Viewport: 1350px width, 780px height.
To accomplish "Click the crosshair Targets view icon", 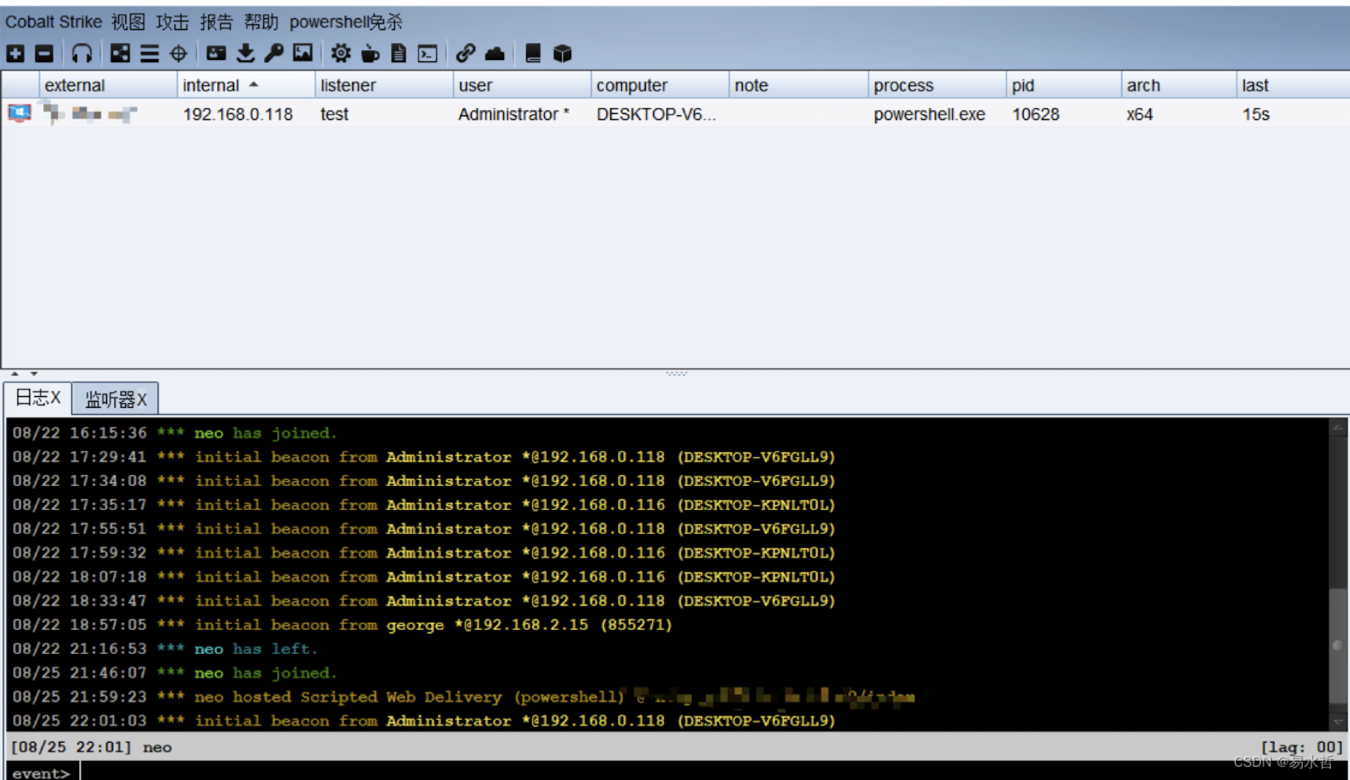I will pos(179,54).
